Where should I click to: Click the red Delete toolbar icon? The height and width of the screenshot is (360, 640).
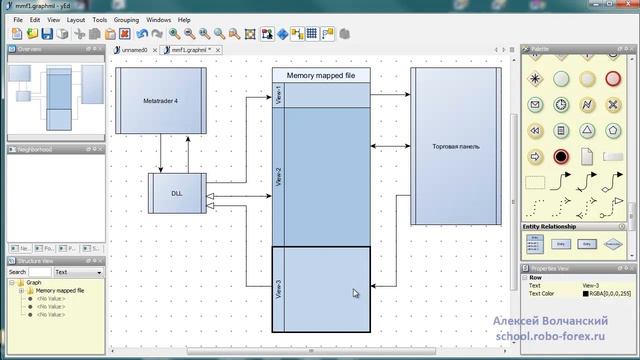coord(125,34)
